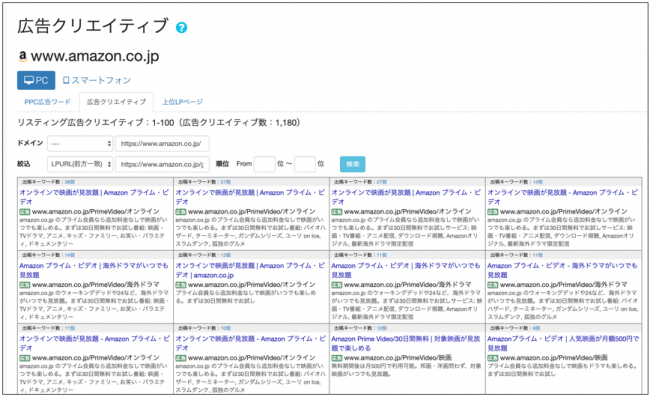Click the 広告クリエイティブ page heading

pyautogui.click(x=93, y=27)
